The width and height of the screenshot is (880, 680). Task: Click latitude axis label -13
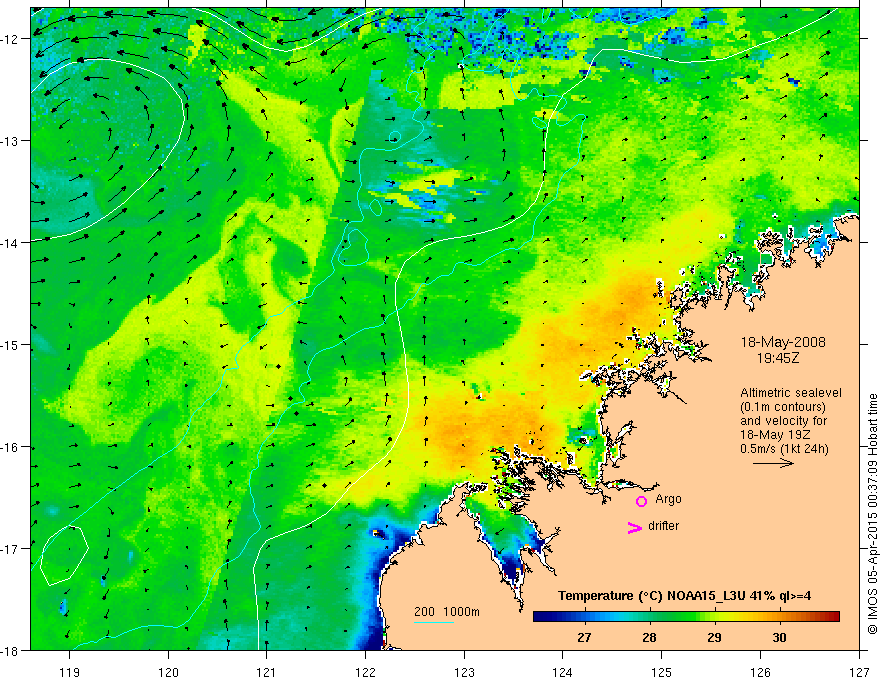click(11, 141)
